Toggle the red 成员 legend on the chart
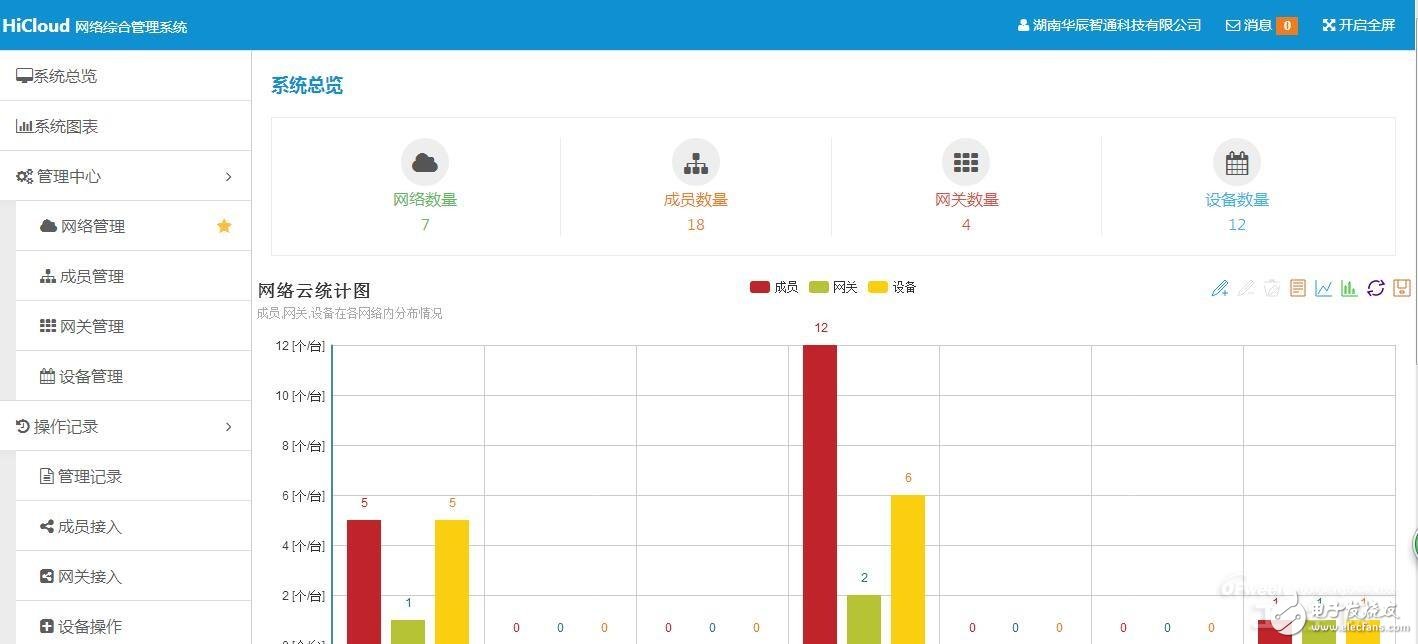Screen dimensions: 1418x644 [775, 287]
